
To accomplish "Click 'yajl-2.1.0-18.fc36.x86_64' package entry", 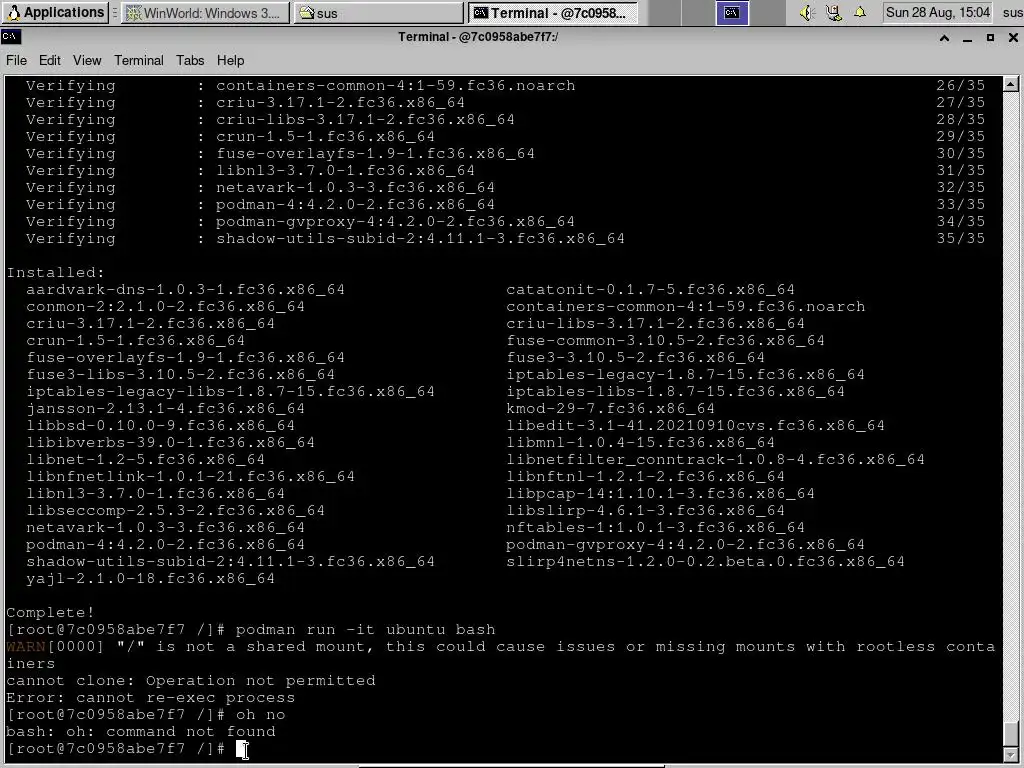I will point(150,579).
